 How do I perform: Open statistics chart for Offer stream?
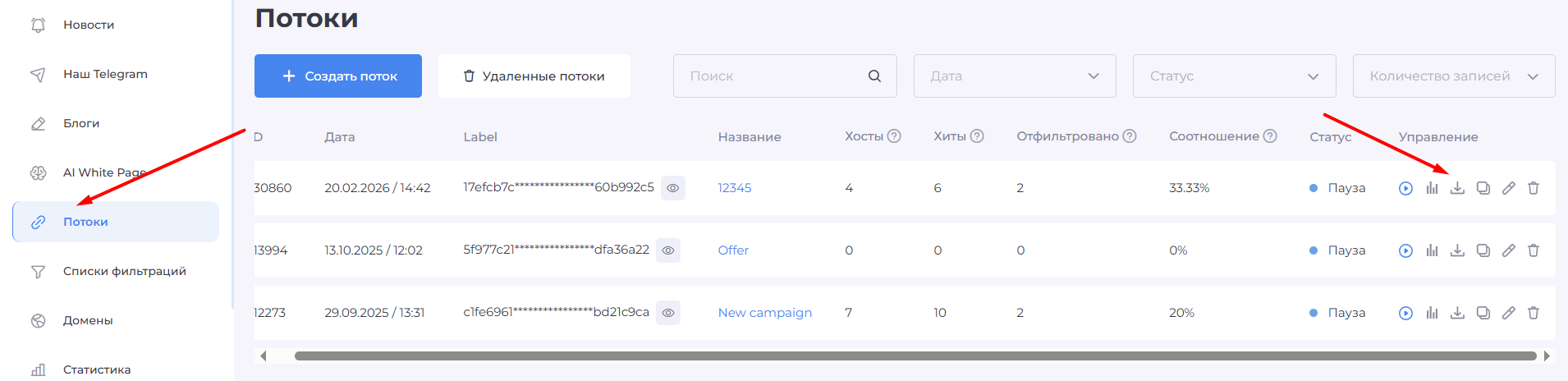(1432, 250)
